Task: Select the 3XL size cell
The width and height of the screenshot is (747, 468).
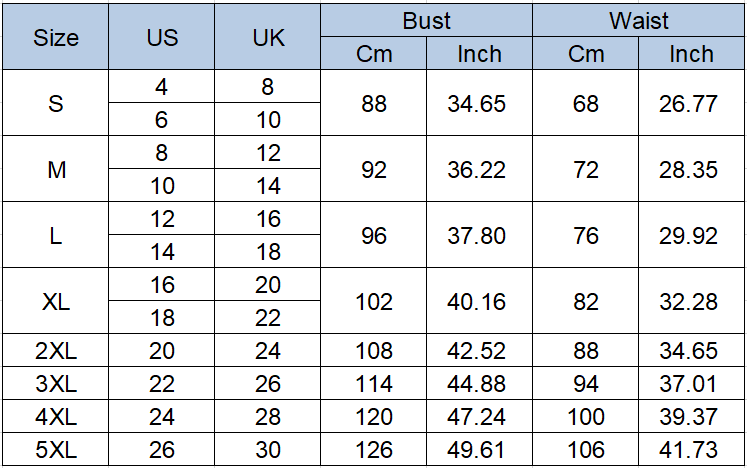Action: click(x=56, y=383)
